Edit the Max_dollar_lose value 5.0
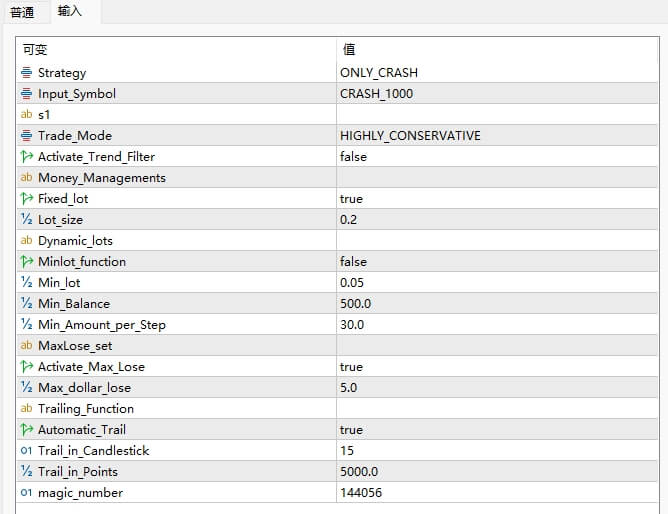Image resolution: width=668 pixels, height=514 pixels. (348, 388)
